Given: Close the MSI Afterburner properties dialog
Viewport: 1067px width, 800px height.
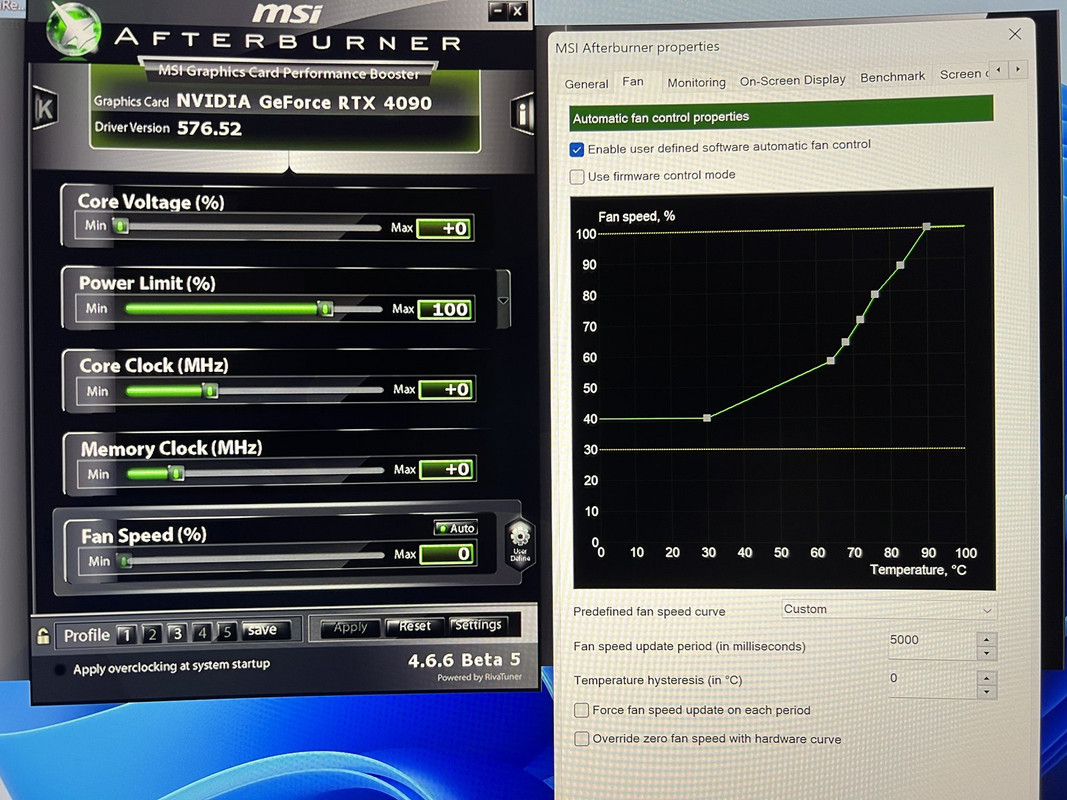Looking at the screenshot, I should (1015, 34).
